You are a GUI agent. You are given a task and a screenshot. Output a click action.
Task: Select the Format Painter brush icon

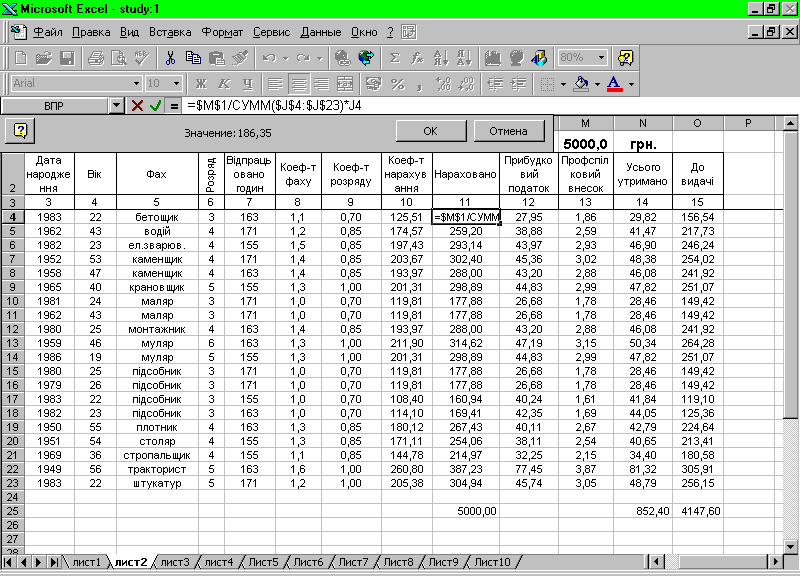pyautogui.click(x=240, y=58)
